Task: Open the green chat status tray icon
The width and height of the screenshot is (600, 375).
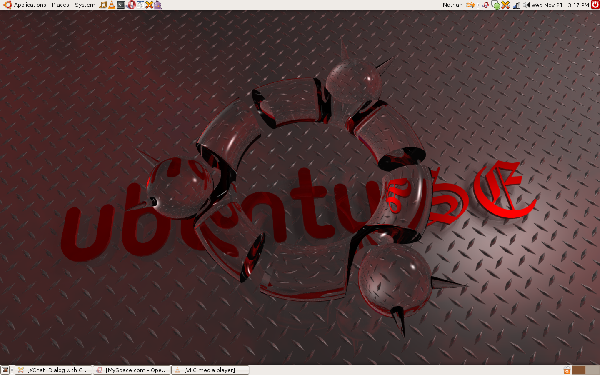Action: (x=496, y=5)
